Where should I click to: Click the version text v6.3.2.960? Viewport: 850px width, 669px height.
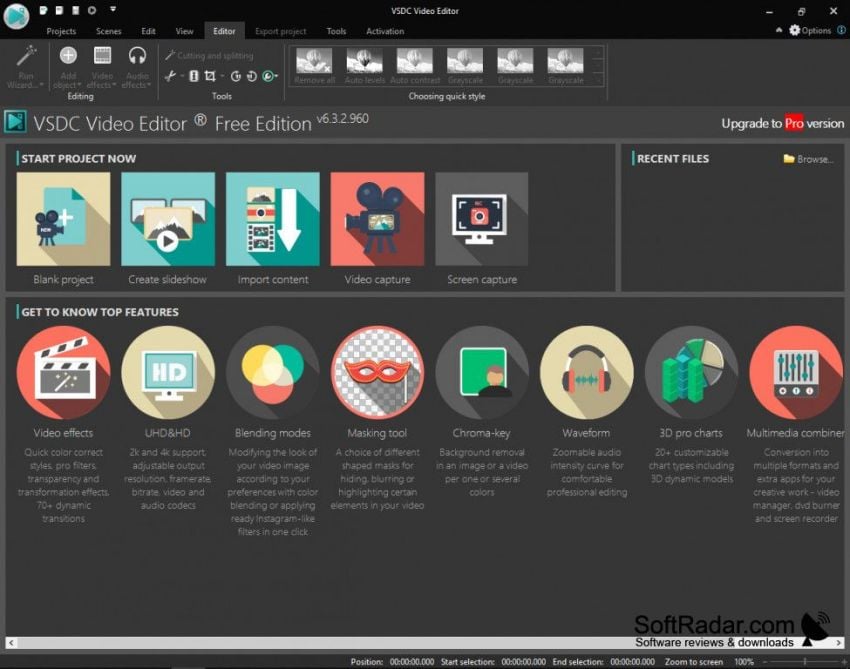click(x=343, y=118)
